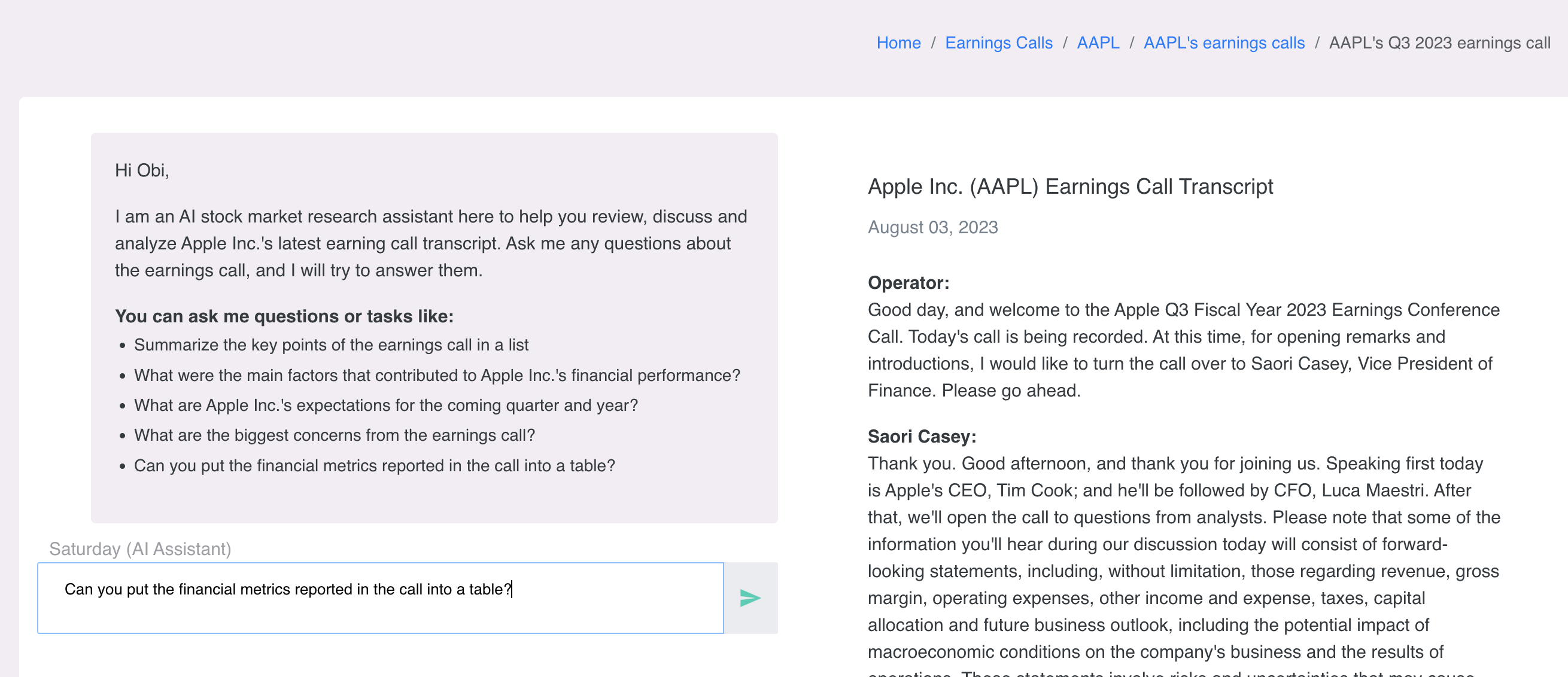
Task: Click the Operator speaker label
Action: pos(908,282)
